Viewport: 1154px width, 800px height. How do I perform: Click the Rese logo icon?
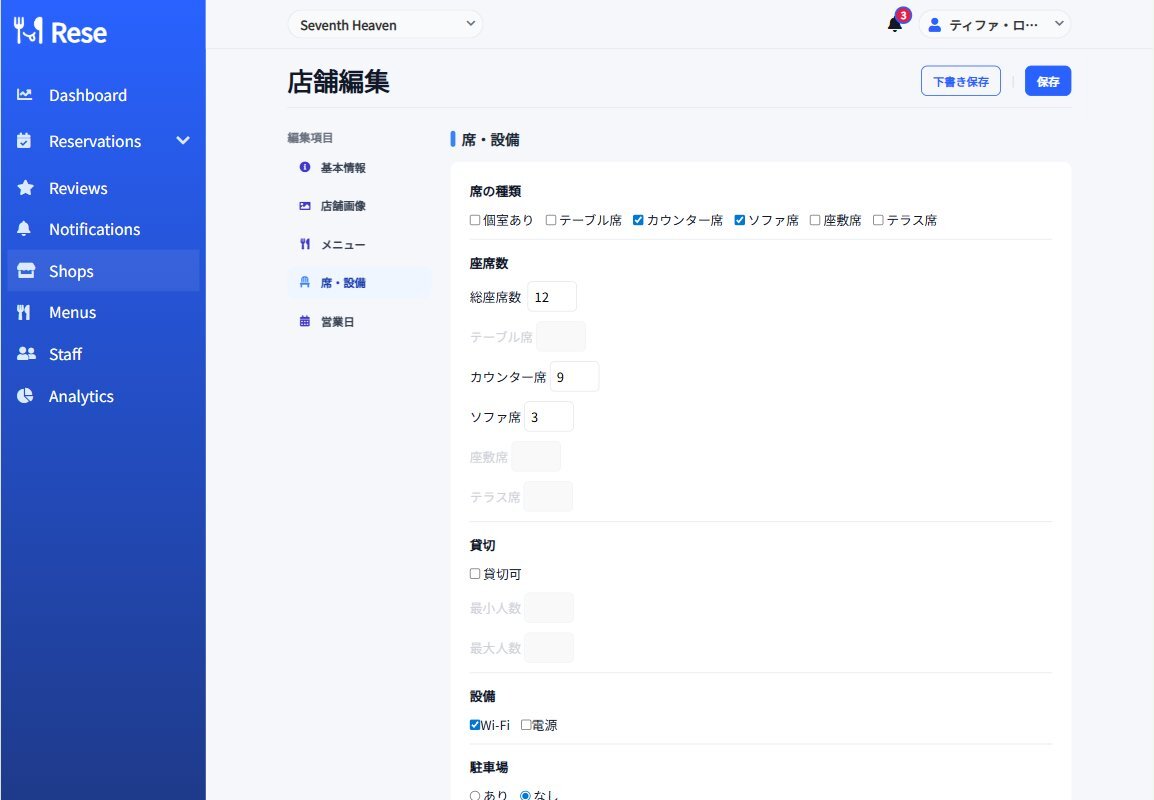[x=29, y=31]
